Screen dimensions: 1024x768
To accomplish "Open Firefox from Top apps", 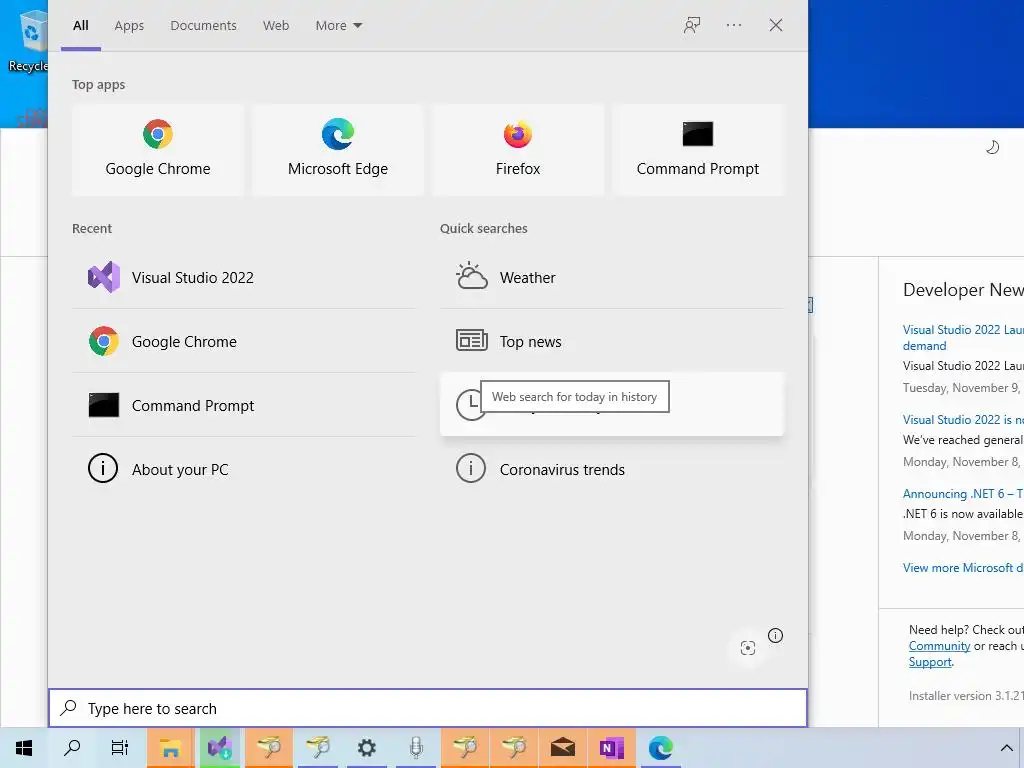I will [518, 150].
